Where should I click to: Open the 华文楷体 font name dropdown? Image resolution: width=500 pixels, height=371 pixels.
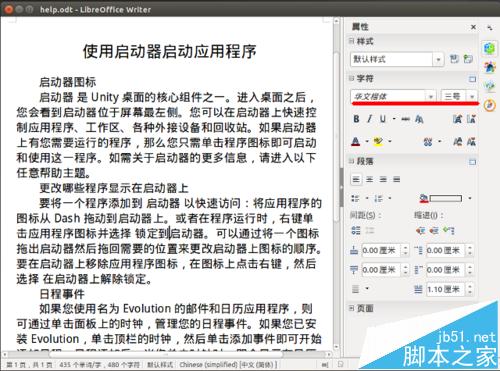[431, 97]
